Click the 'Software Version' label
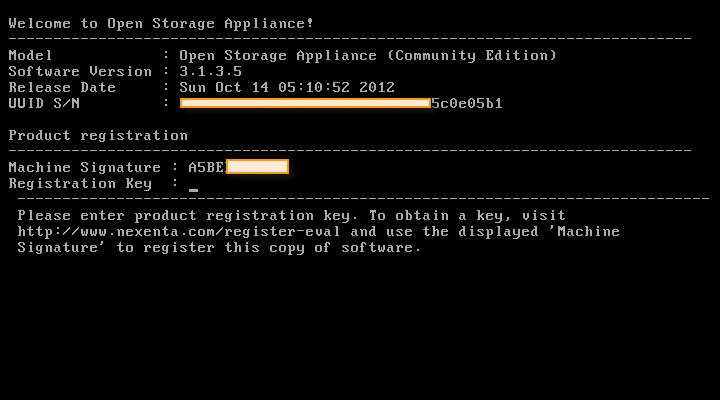Screen dimensions: 720x400 [80, 72]
